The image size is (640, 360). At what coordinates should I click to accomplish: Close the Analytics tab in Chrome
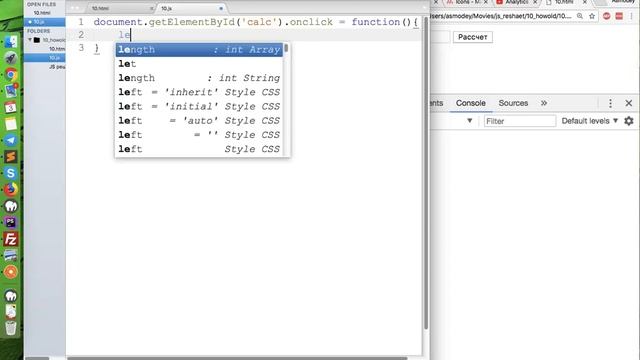coord(535,2)
